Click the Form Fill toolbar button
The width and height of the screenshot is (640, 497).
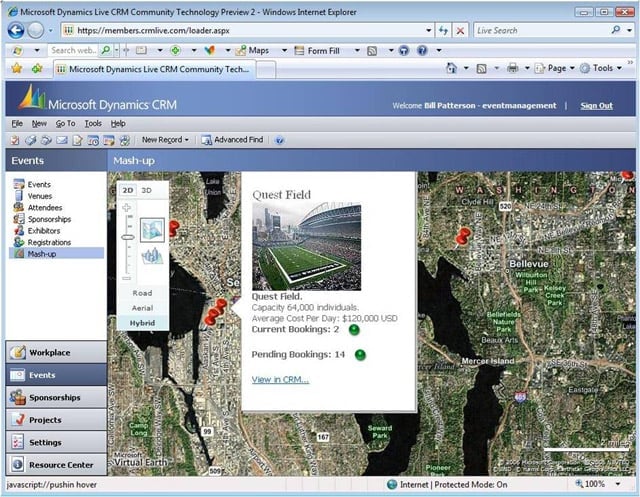[x=317, y=51]
